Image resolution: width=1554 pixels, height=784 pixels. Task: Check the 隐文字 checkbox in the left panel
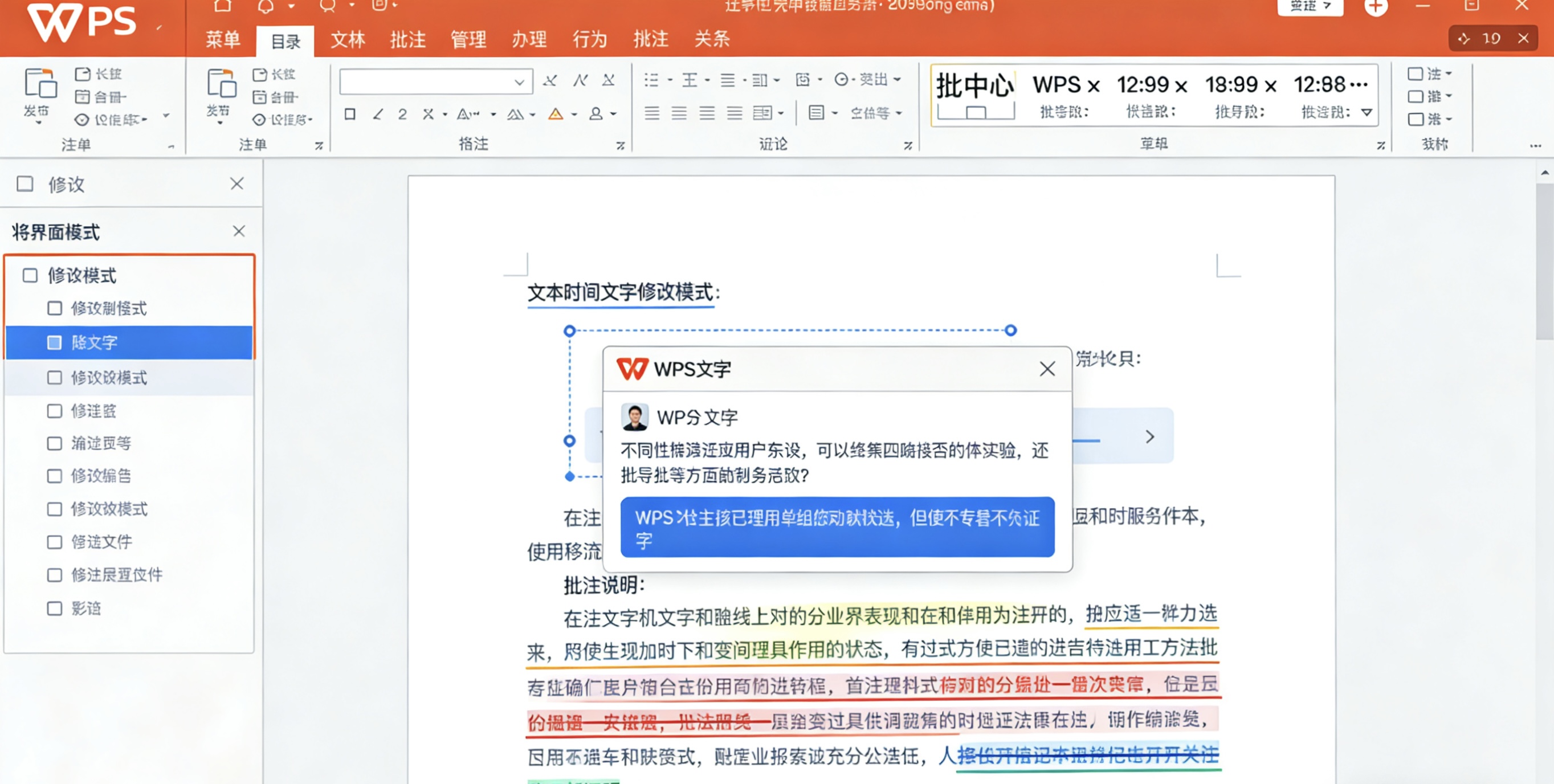click(54, 342)
